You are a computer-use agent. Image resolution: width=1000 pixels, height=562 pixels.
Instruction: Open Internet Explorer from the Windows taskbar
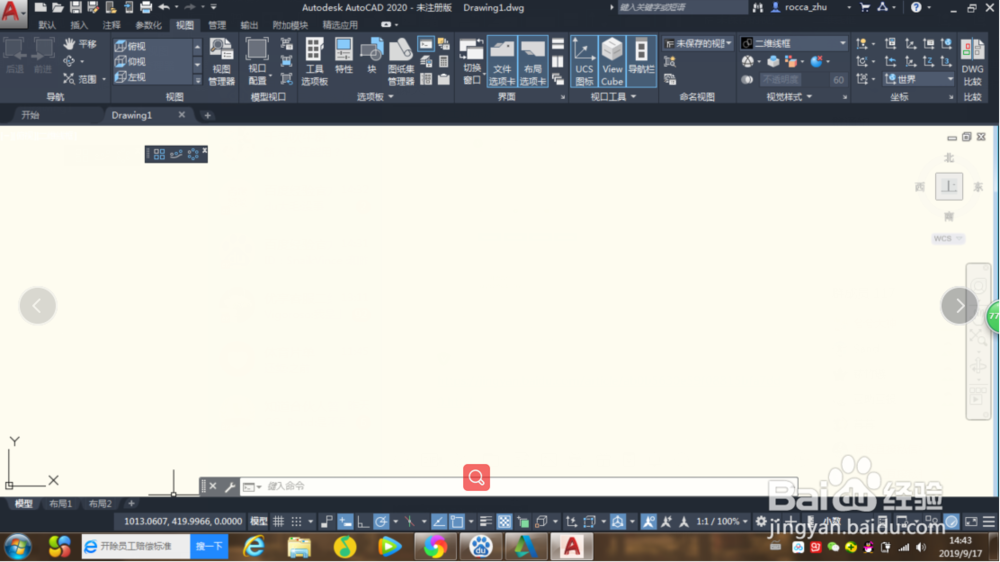tap(253, 547)
